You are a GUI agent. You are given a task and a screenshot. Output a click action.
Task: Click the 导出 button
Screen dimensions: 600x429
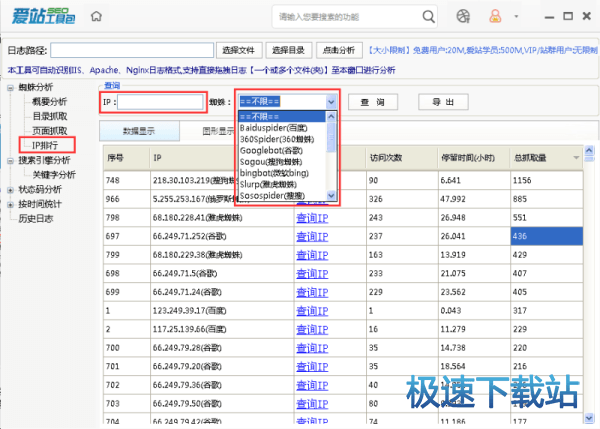tap(443, 102)
